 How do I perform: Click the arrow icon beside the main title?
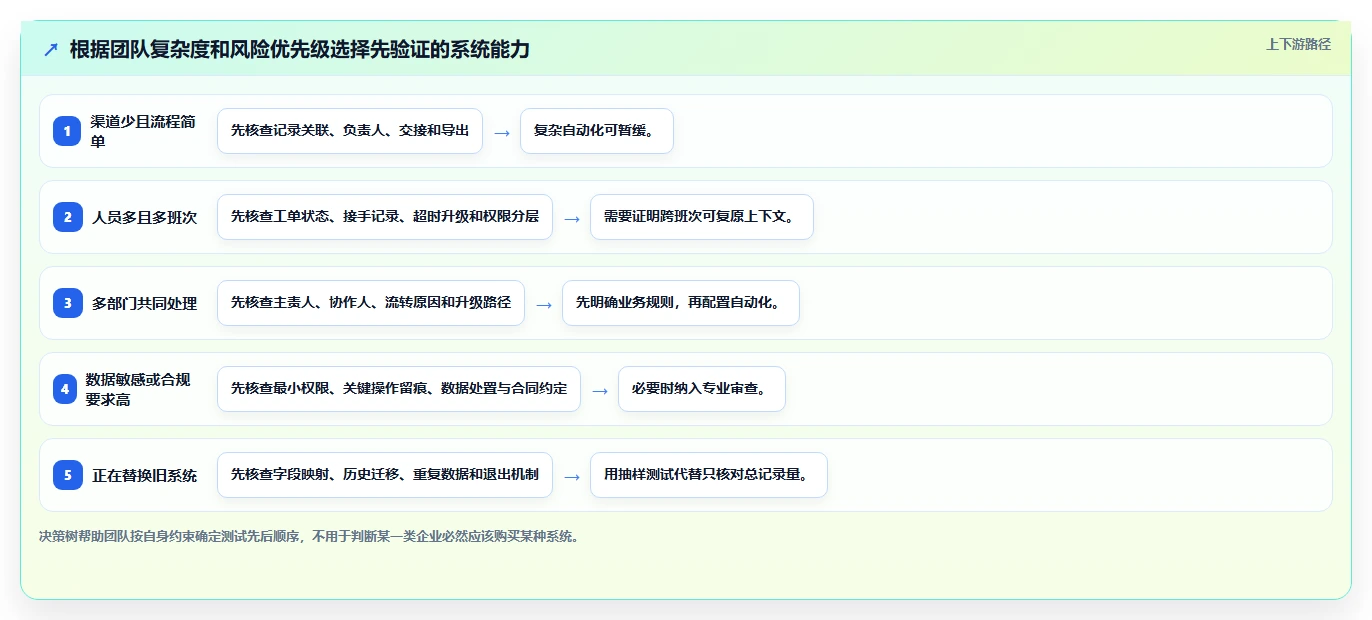[51, 50]
